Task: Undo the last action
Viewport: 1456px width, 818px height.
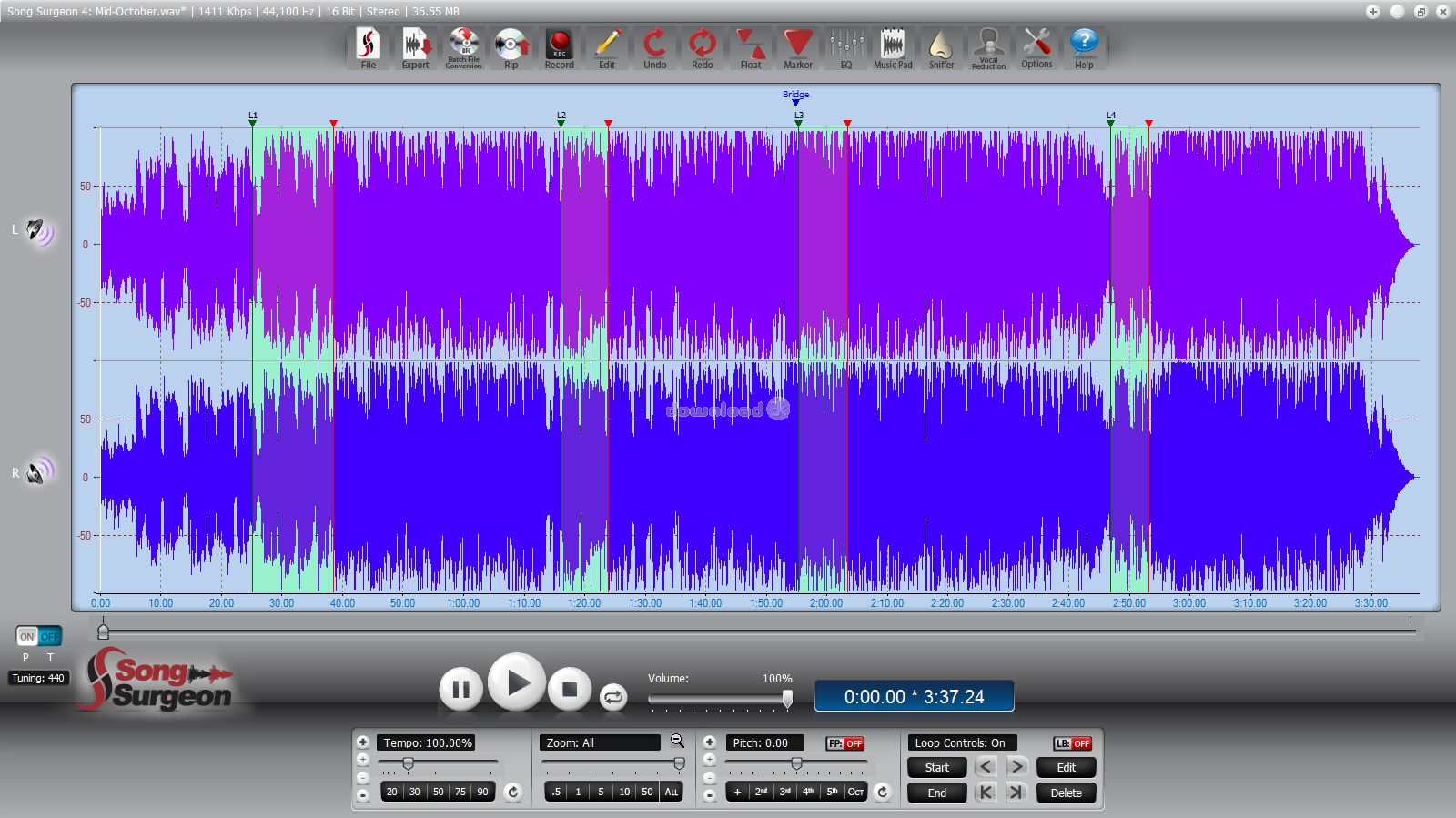Action: click(x=655, y=48)
